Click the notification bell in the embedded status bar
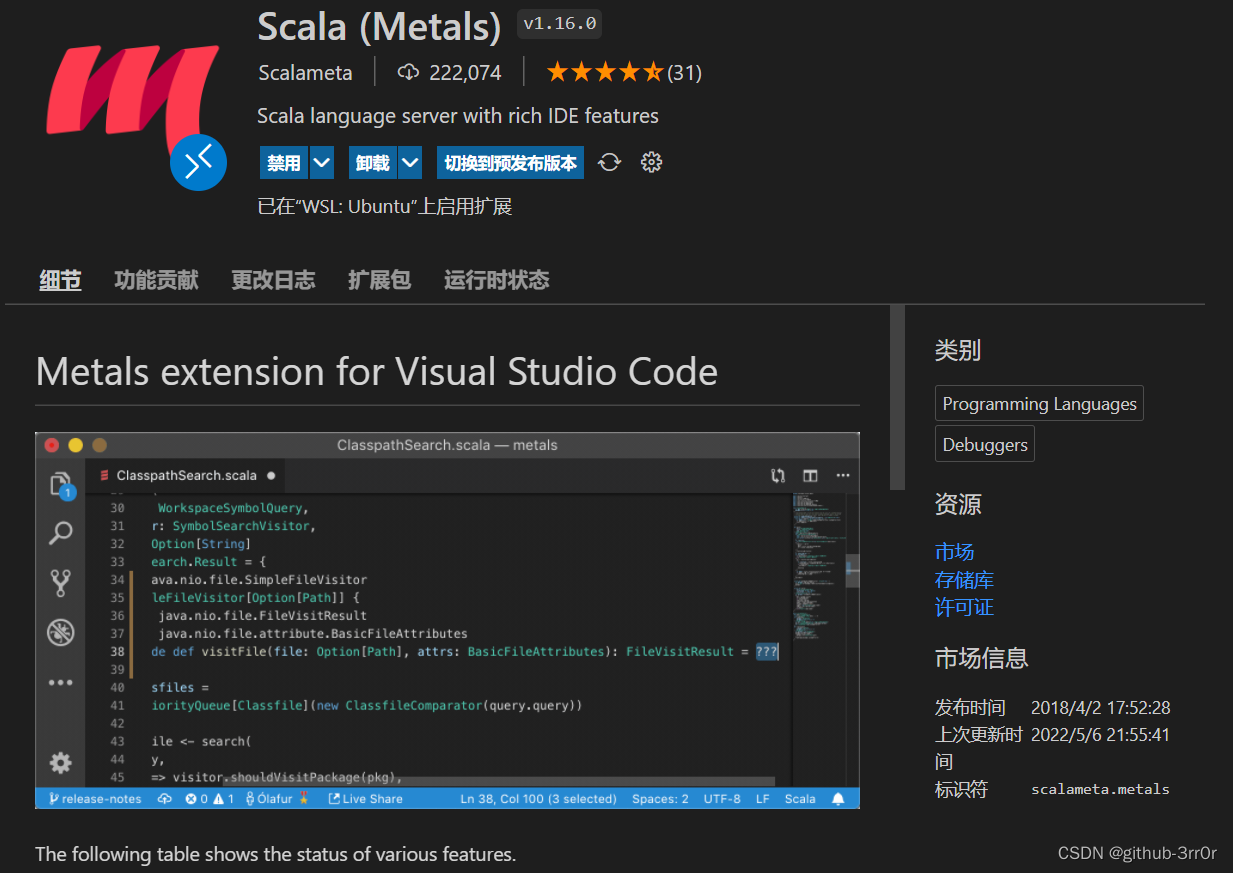The image size is (1233, 873). [838, 799]
